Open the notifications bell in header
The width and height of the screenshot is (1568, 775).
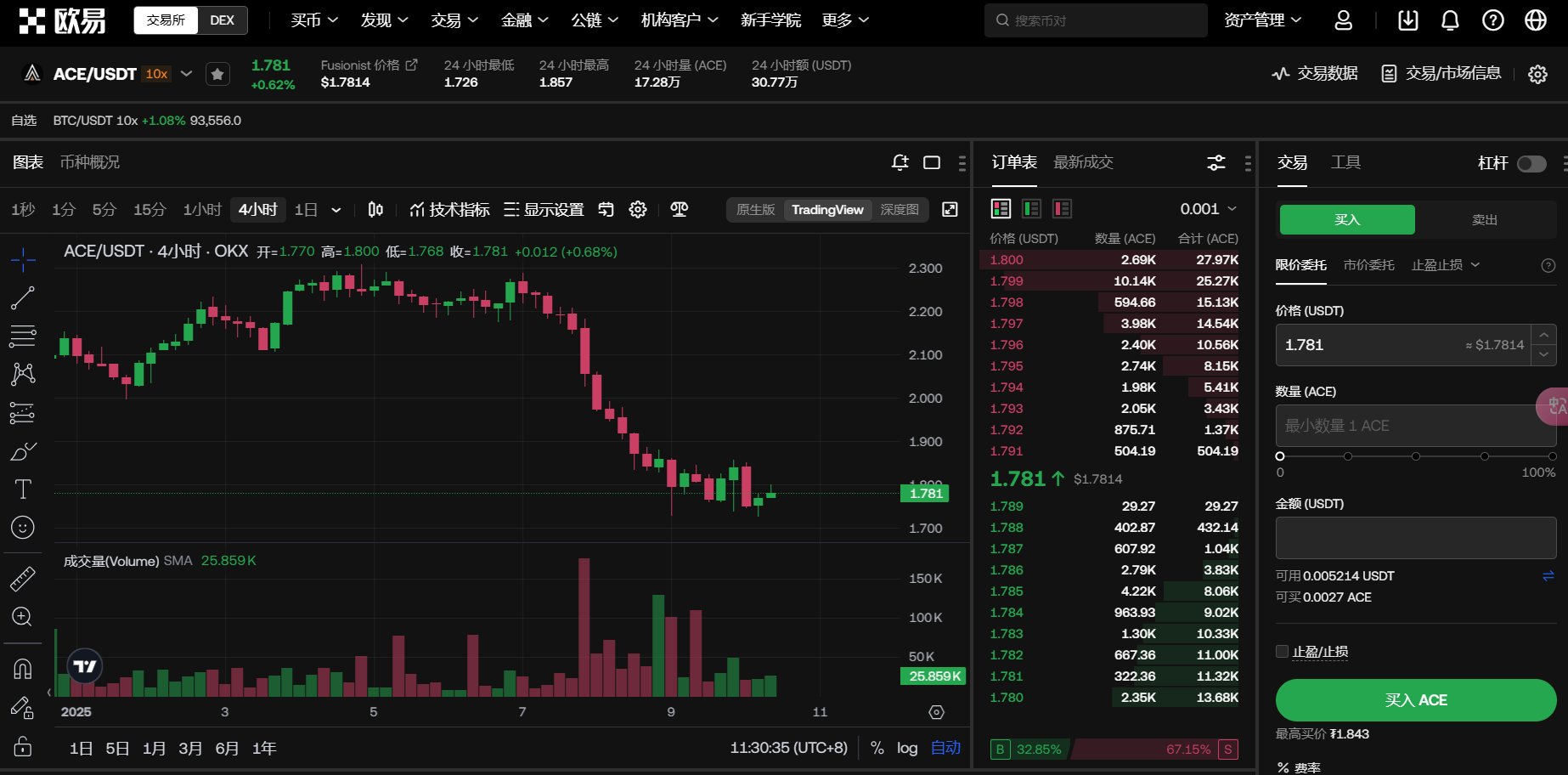pos(1450,20)
